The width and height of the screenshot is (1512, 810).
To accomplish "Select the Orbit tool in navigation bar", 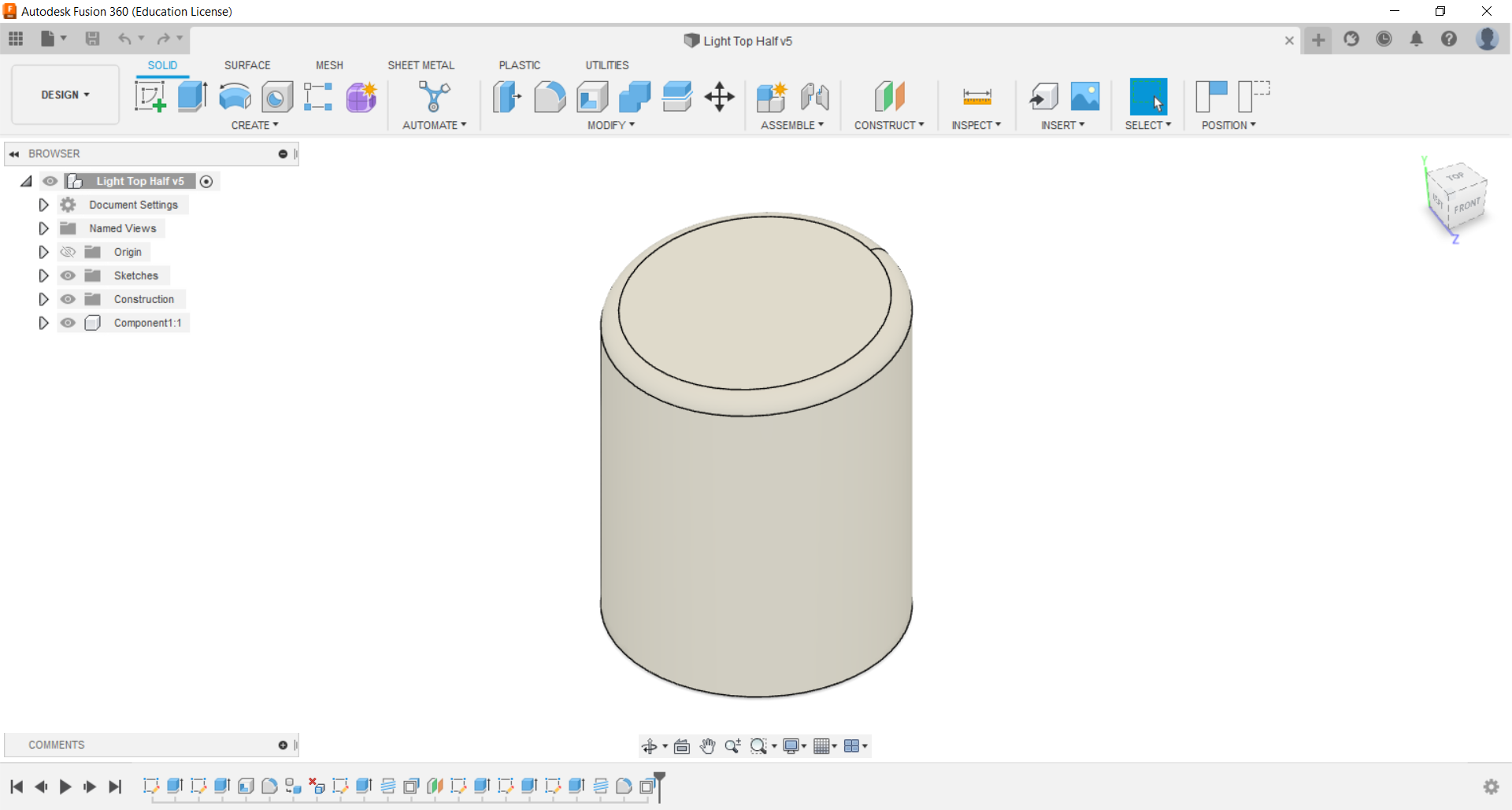I will pyautogui.click(x=649, y=746).
